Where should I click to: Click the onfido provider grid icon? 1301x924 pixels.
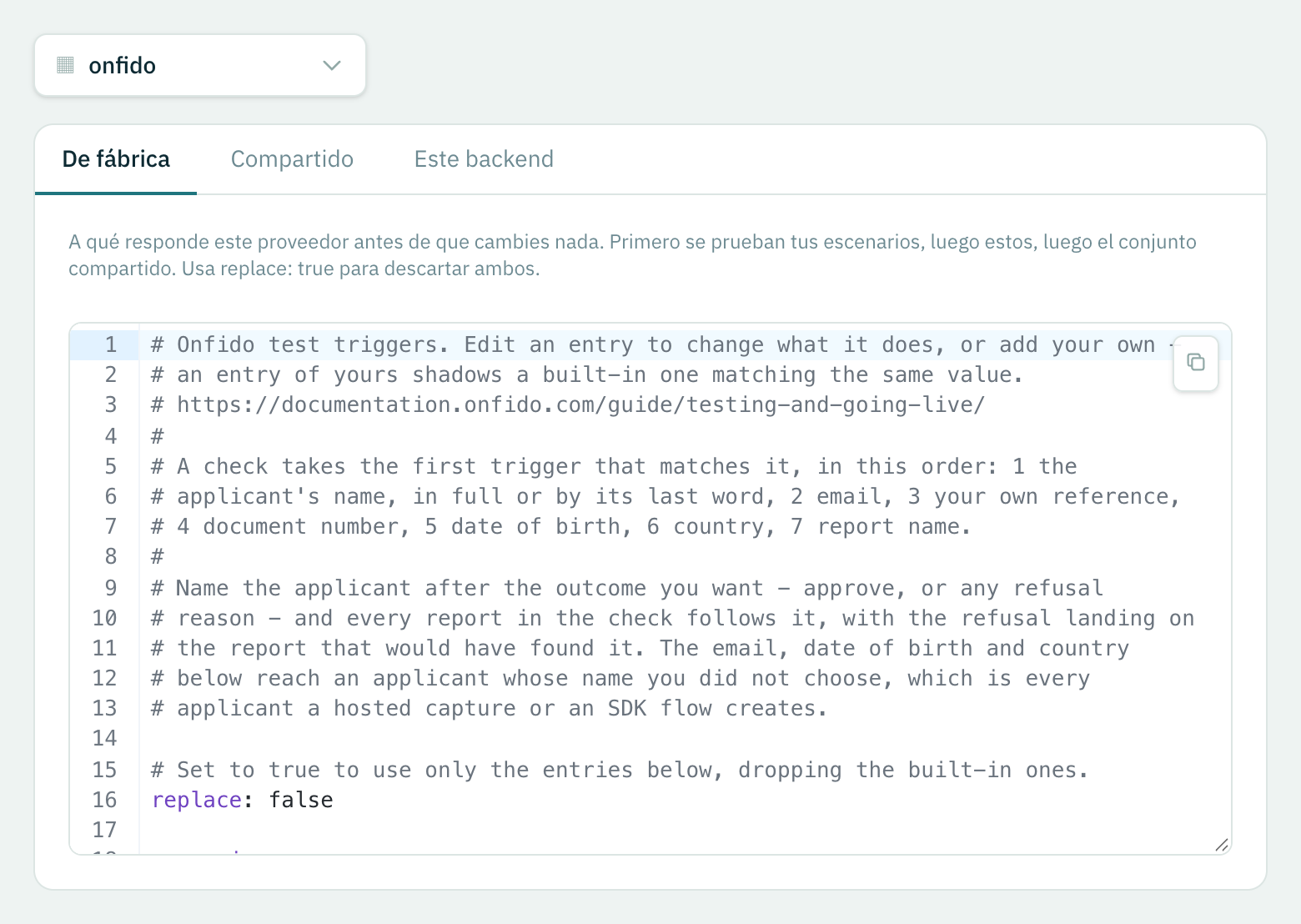tap(65, 65)
